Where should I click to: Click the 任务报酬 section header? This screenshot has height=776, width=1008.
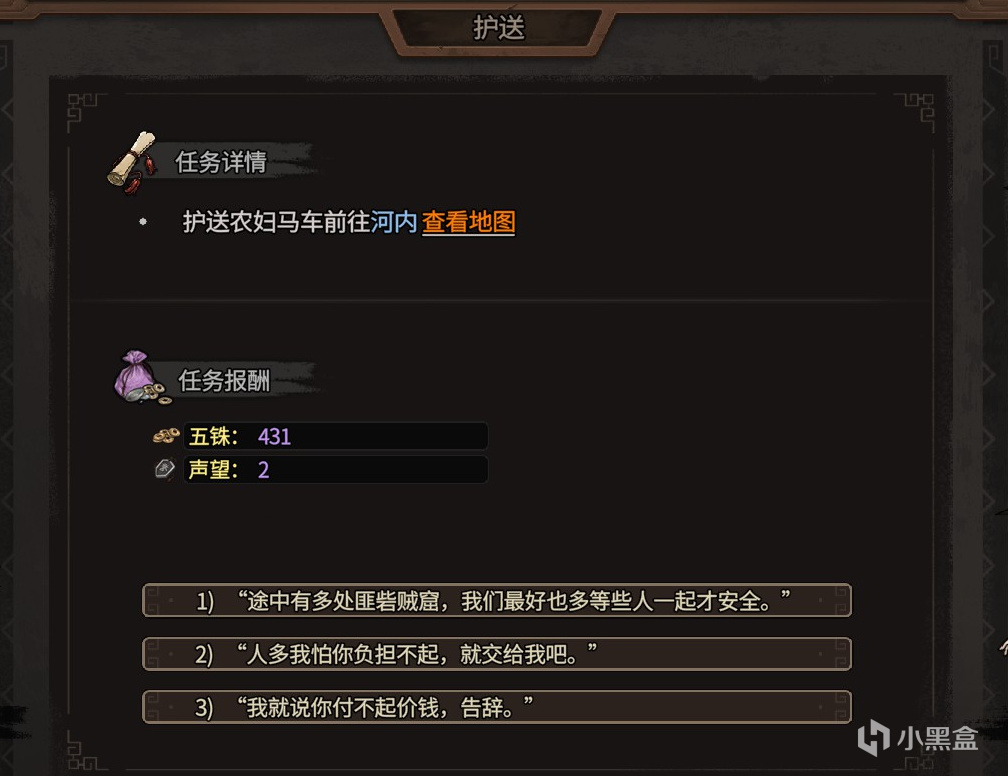(224, 381)
